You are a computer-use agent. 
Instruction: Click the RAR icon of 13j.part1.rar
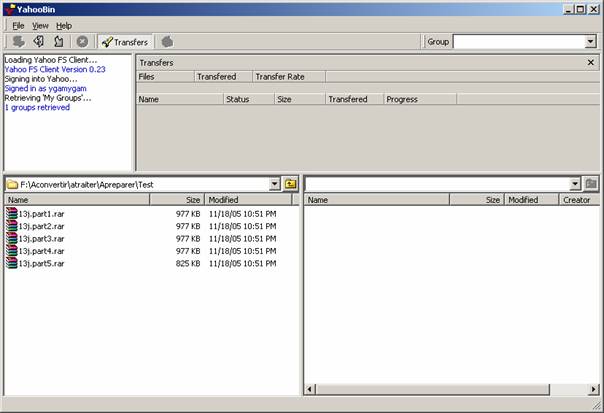point(12,213)
